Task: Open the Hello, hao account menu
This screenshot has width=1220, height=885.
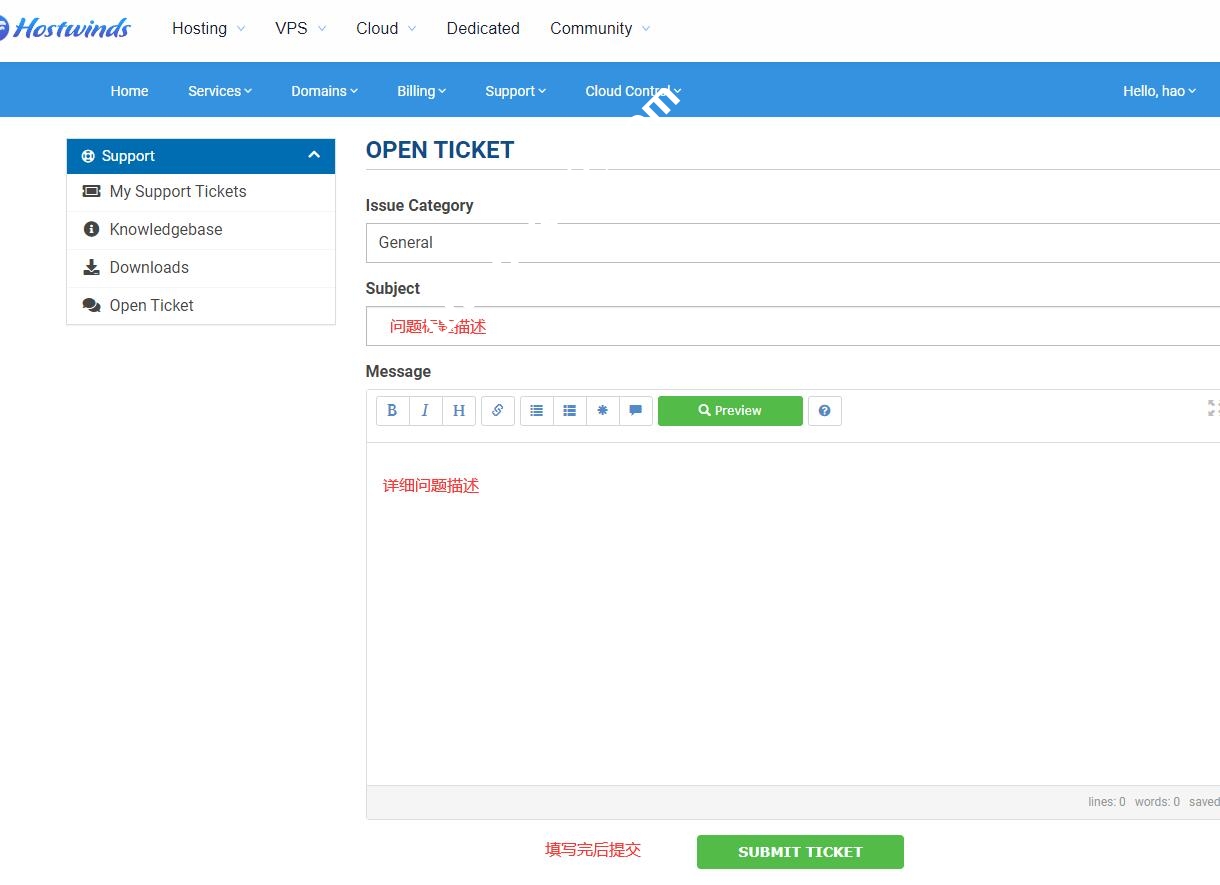Action: tap(1158, 91)
